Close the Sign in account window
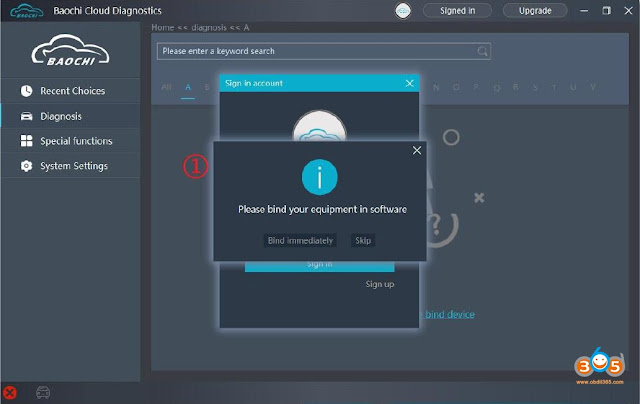The width and height of the screenshot is (640, 404). pos(409,83)
